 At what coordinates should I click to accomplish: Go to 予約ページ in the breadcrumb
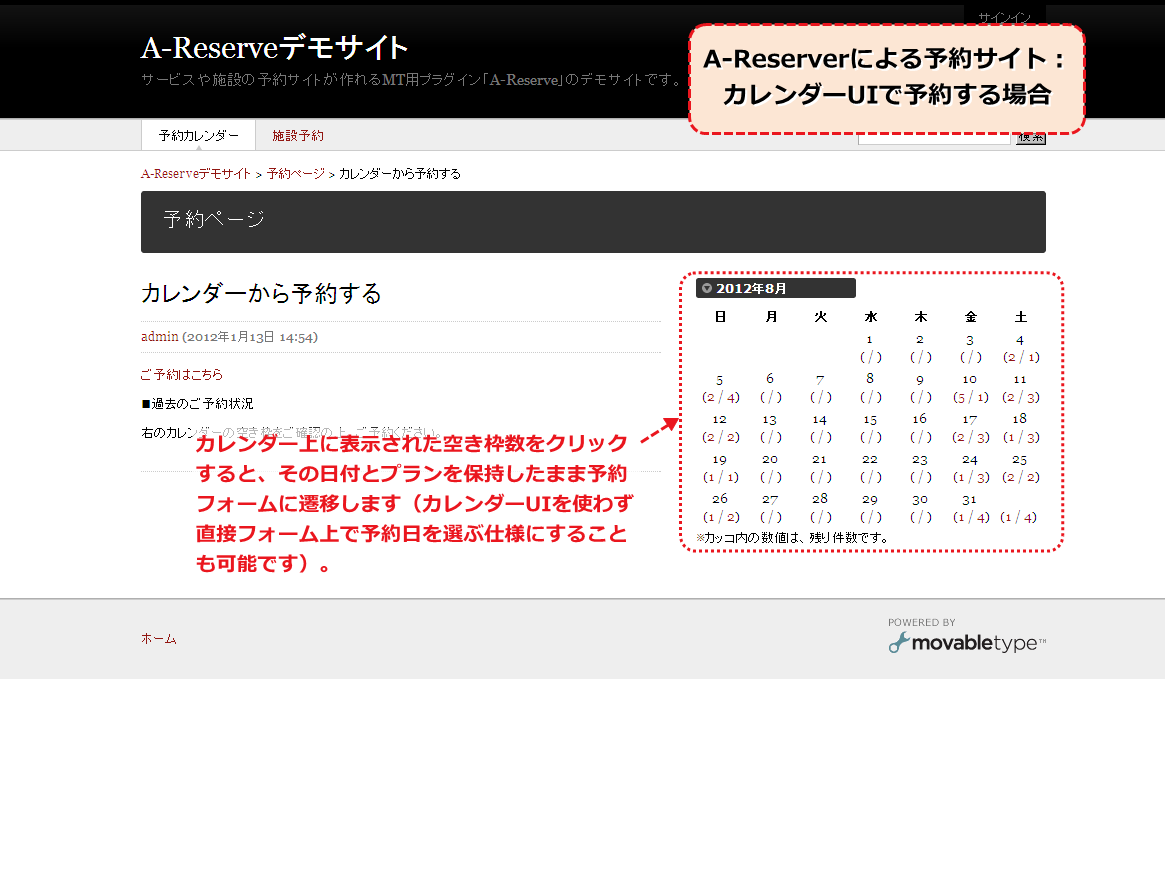295,174
